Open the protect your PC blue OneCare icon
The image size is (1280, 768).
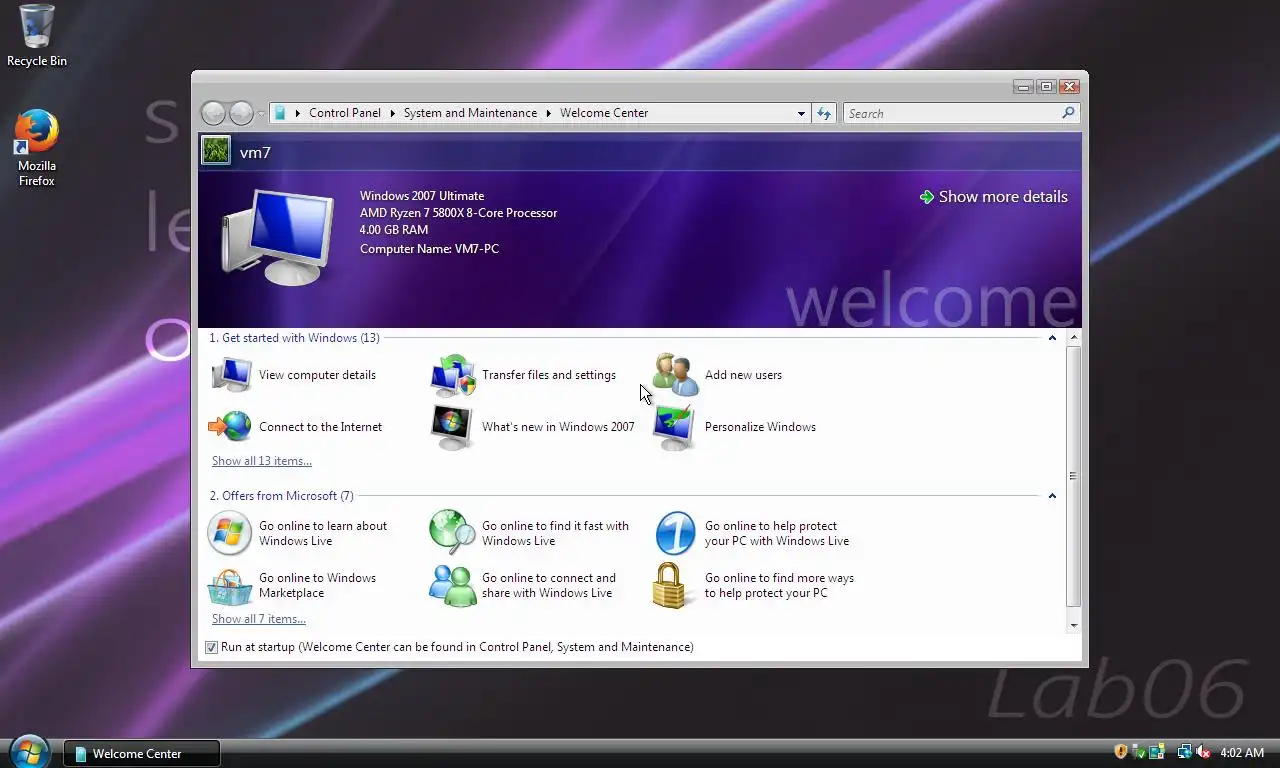pos(675,533)
